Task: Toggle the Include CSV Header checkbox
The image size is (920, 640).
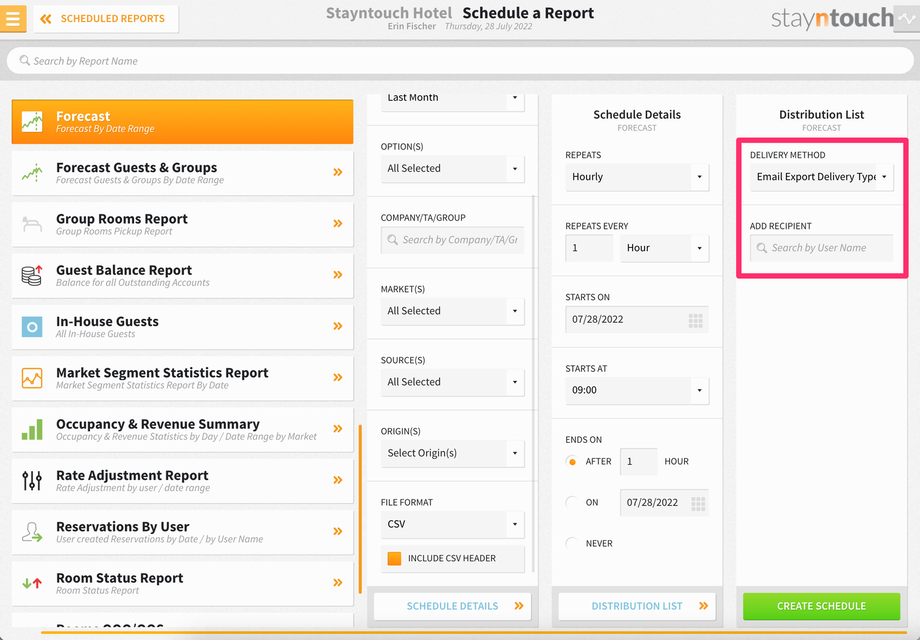Action: [x=394, y=558]
